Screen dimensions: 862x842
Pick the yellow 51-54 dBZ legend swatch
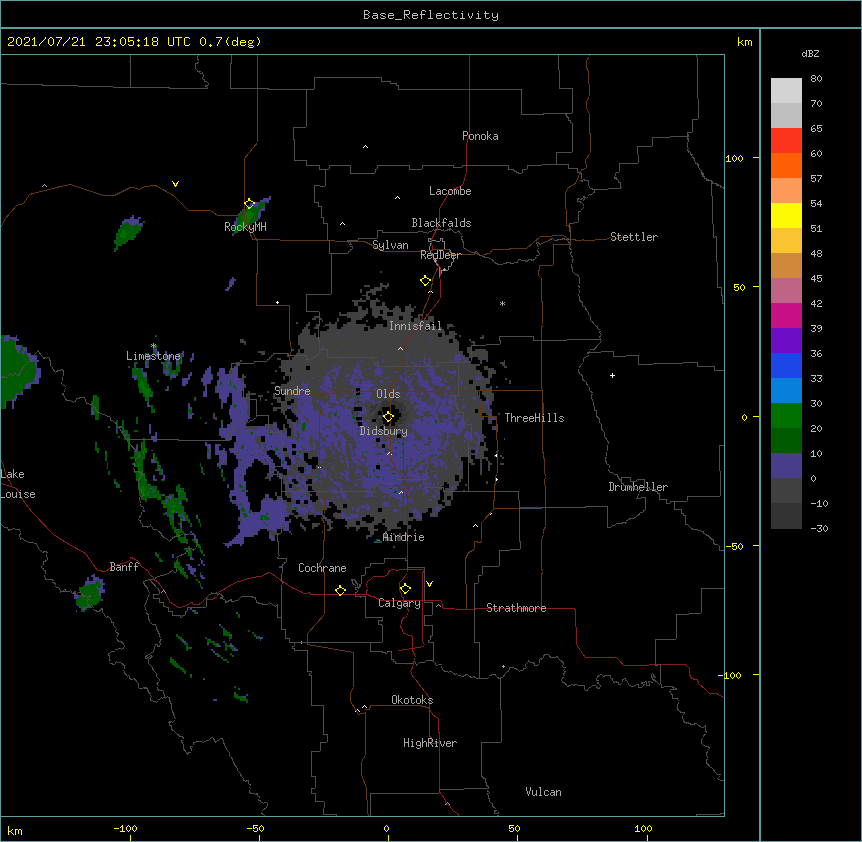pos(786,215)
